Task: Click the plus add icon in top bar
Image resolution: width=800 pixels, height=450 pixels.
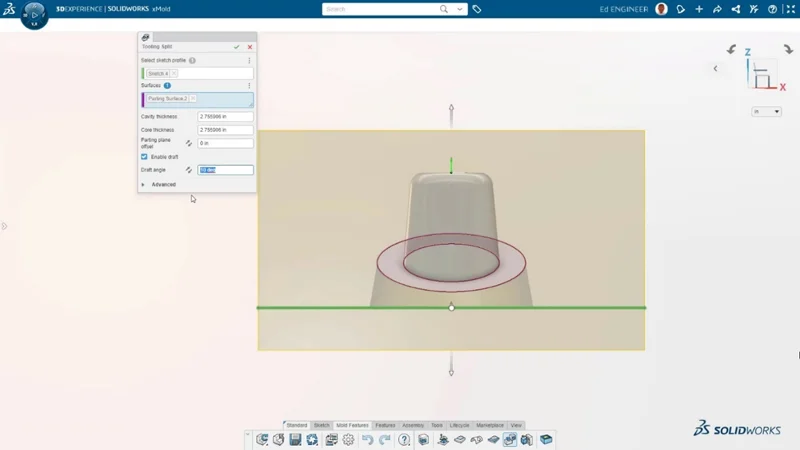Action: coord(699,9)
